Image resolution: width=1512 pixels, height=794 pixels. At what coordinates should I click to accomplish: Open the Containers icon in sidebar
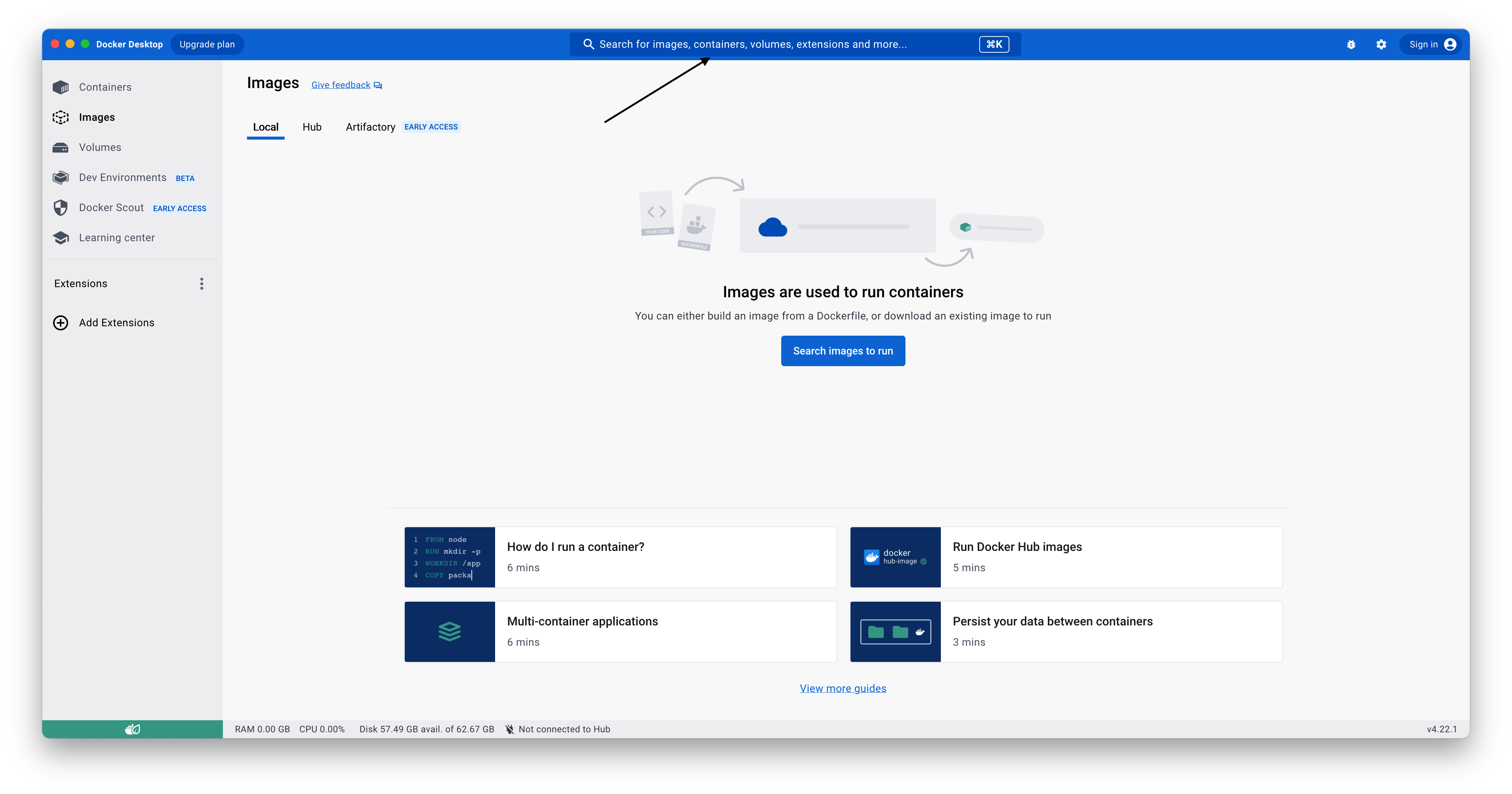point(61,87)
